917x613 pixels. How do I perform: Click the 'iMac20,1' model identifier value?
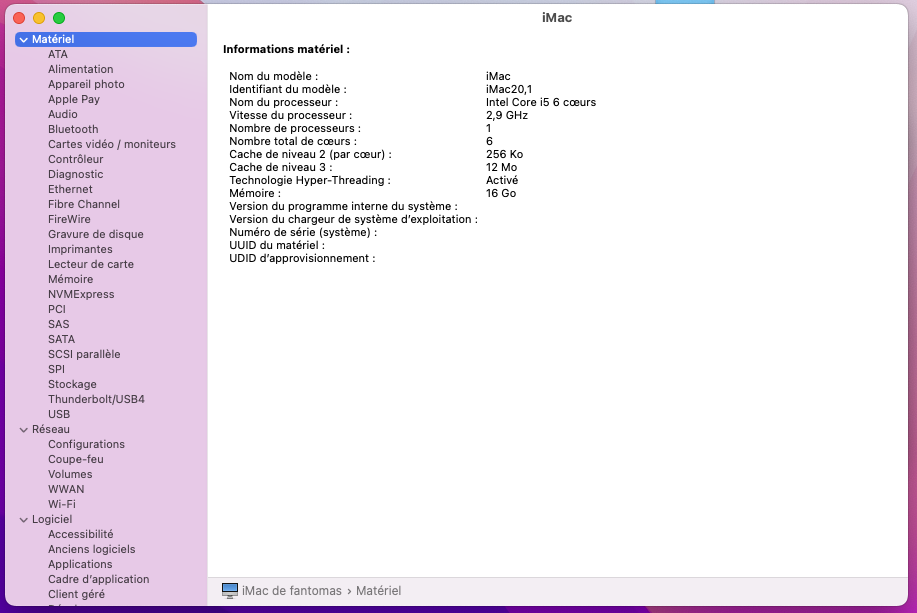[509, 89]
